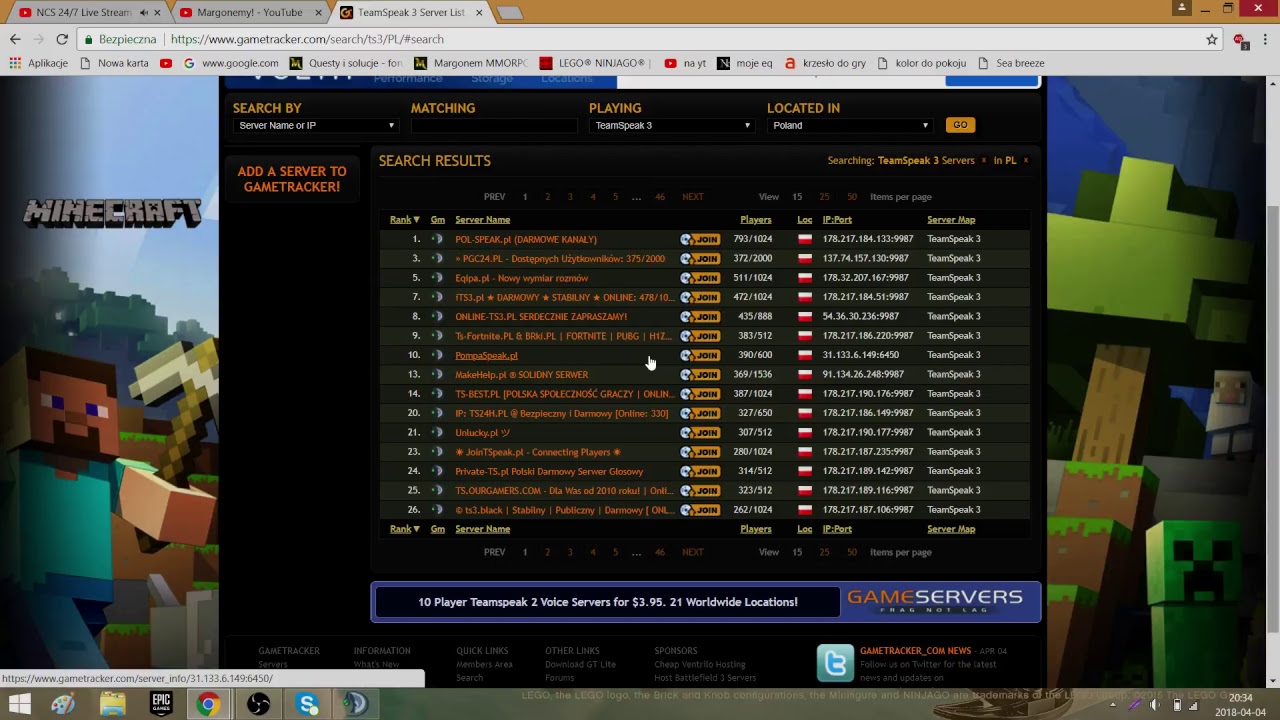
Task: Go back in browser history
Action: coord(15,39)
